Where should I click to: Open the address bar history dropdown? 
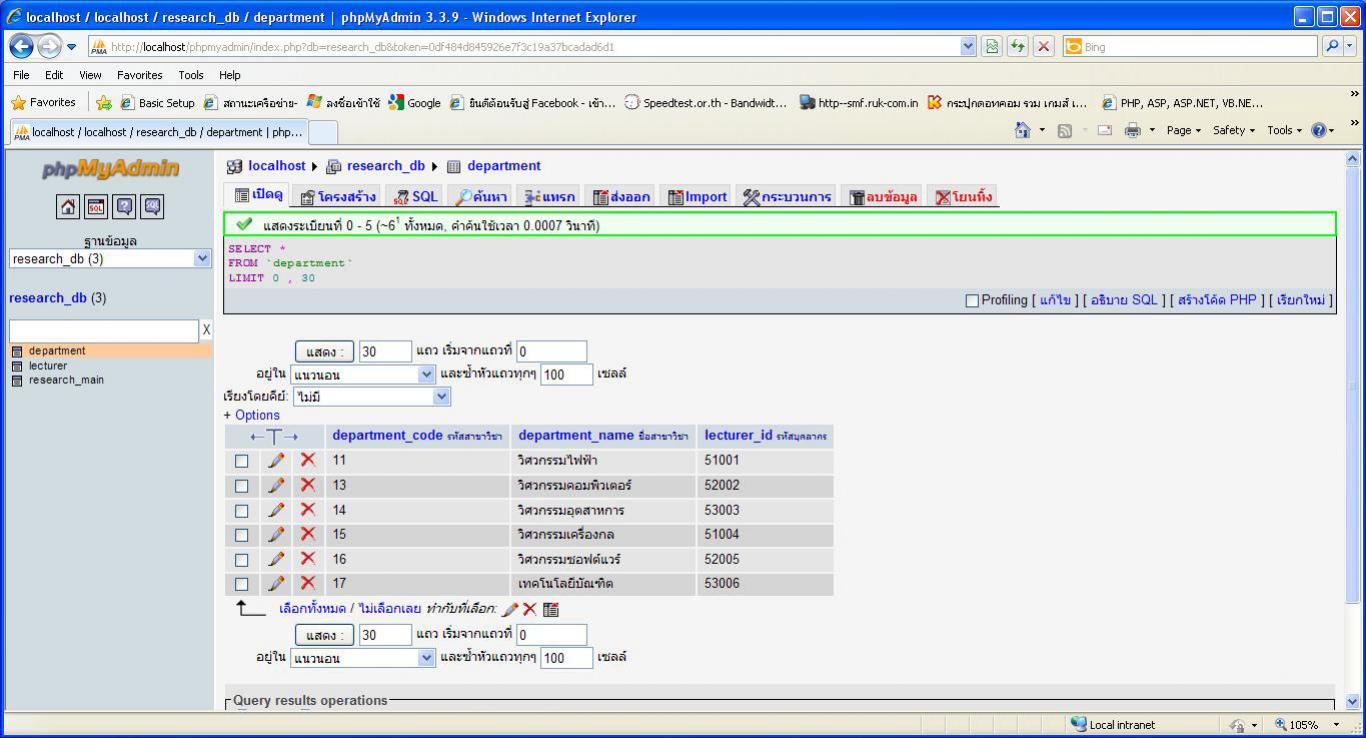point(967,46)
